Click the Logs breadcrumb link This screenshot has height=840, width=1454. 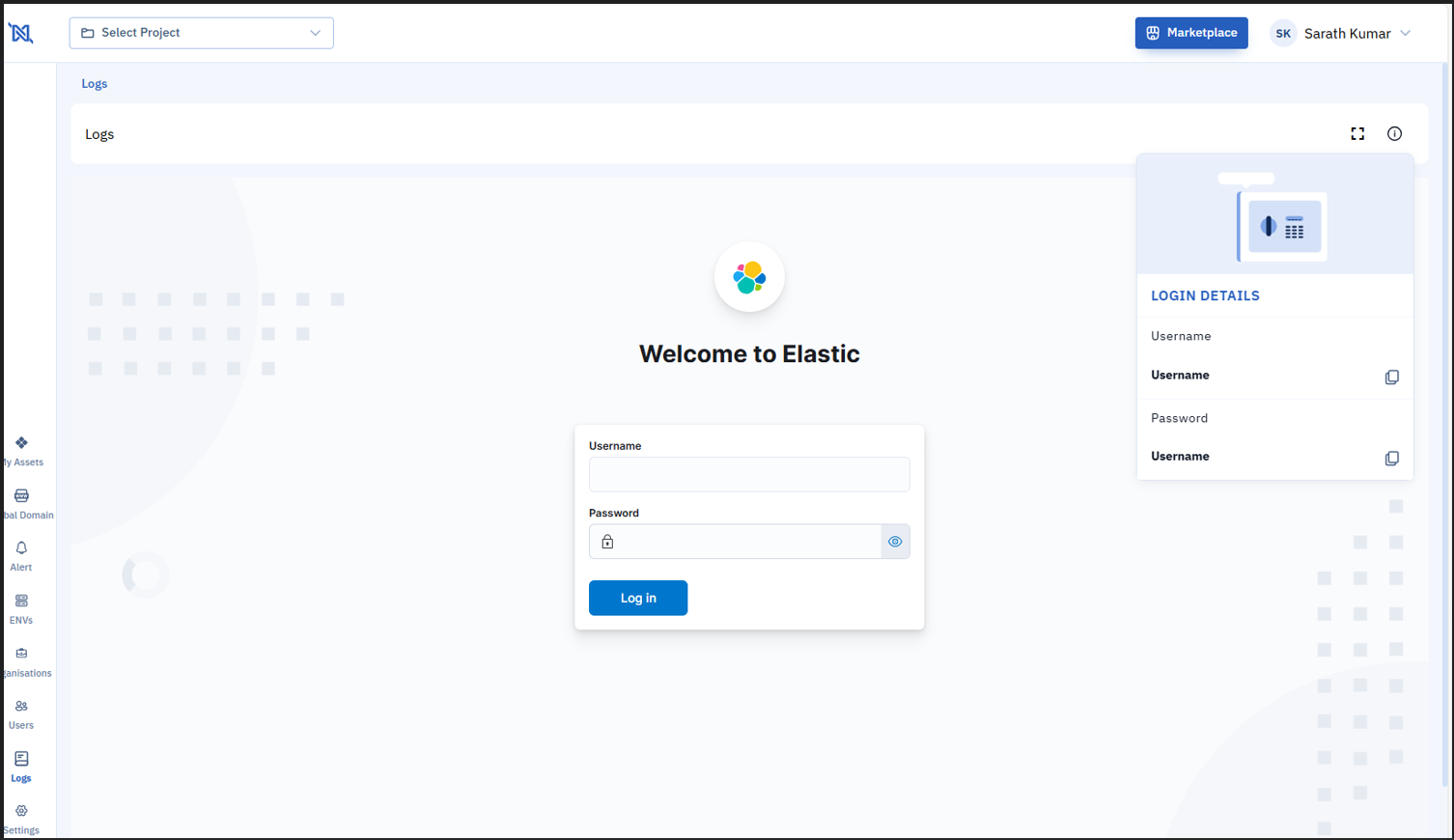(95, 84)
